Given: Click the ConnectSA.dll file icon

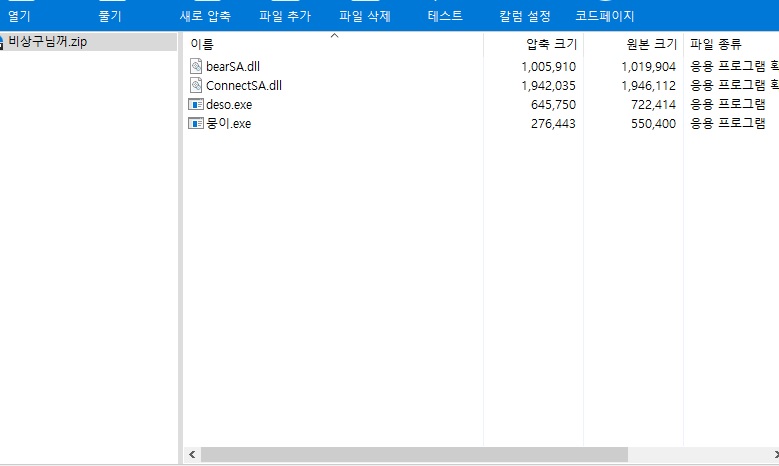Looking at the screenshot, I should tap(196, 85).
